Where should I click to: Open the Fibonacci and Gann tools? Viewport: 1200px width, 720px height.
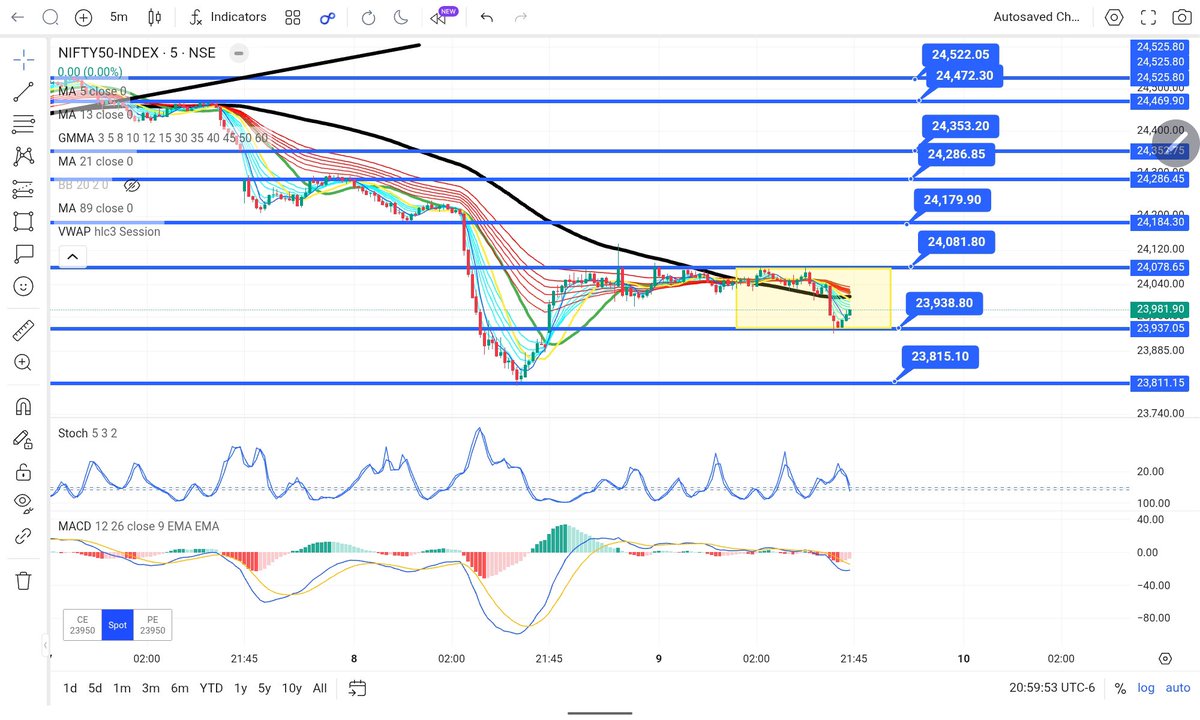tap(23, 124)
